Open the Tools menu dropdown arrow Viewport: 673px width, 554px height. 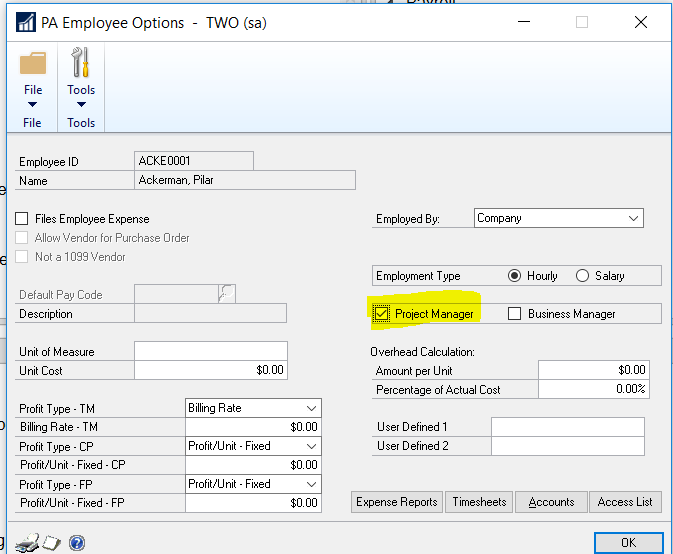(x=81, y=104)
